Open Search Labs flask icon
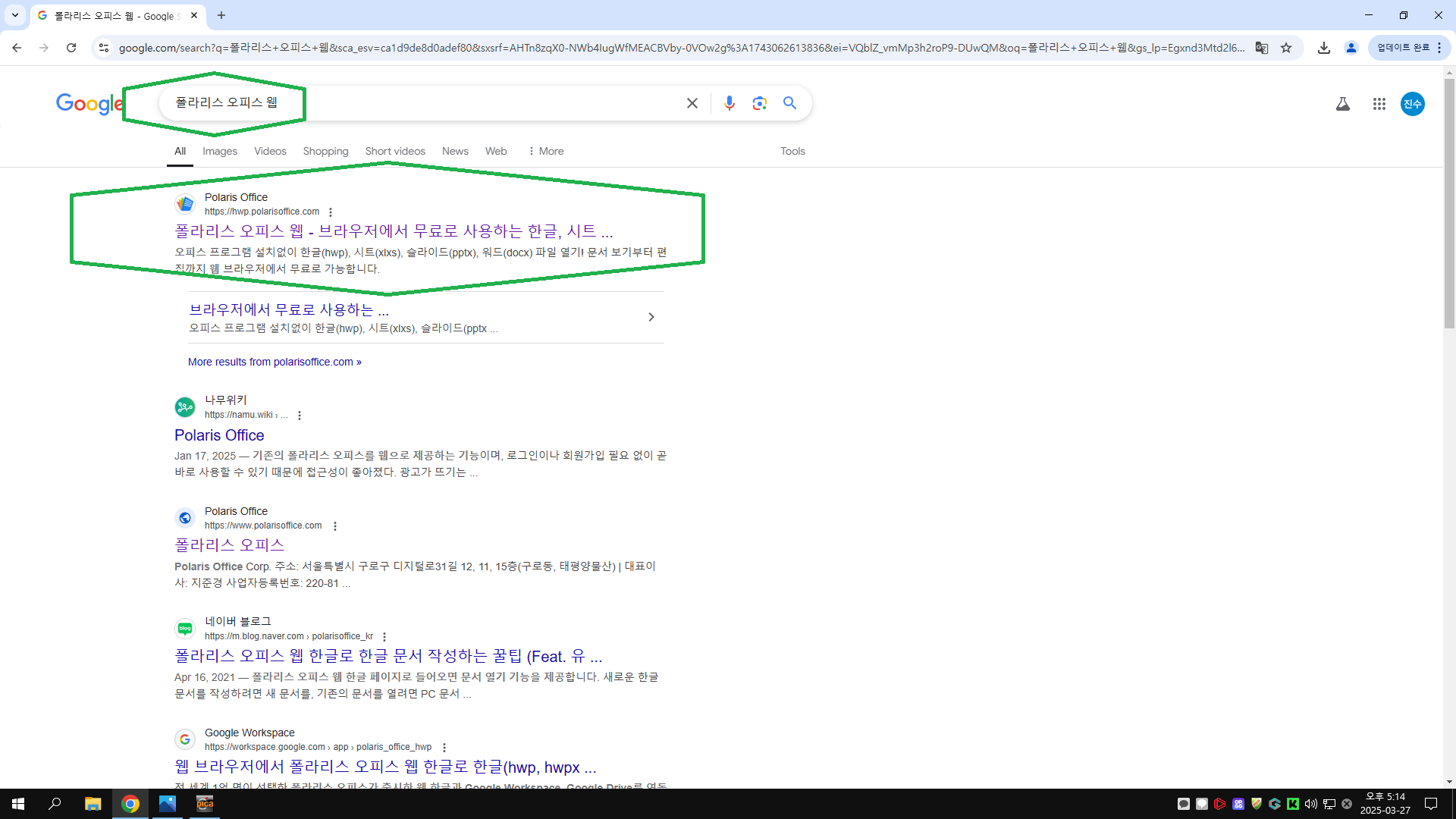Image resolution: width=1456 pixels, height=819 pixels. click(x=1342, y=104)
